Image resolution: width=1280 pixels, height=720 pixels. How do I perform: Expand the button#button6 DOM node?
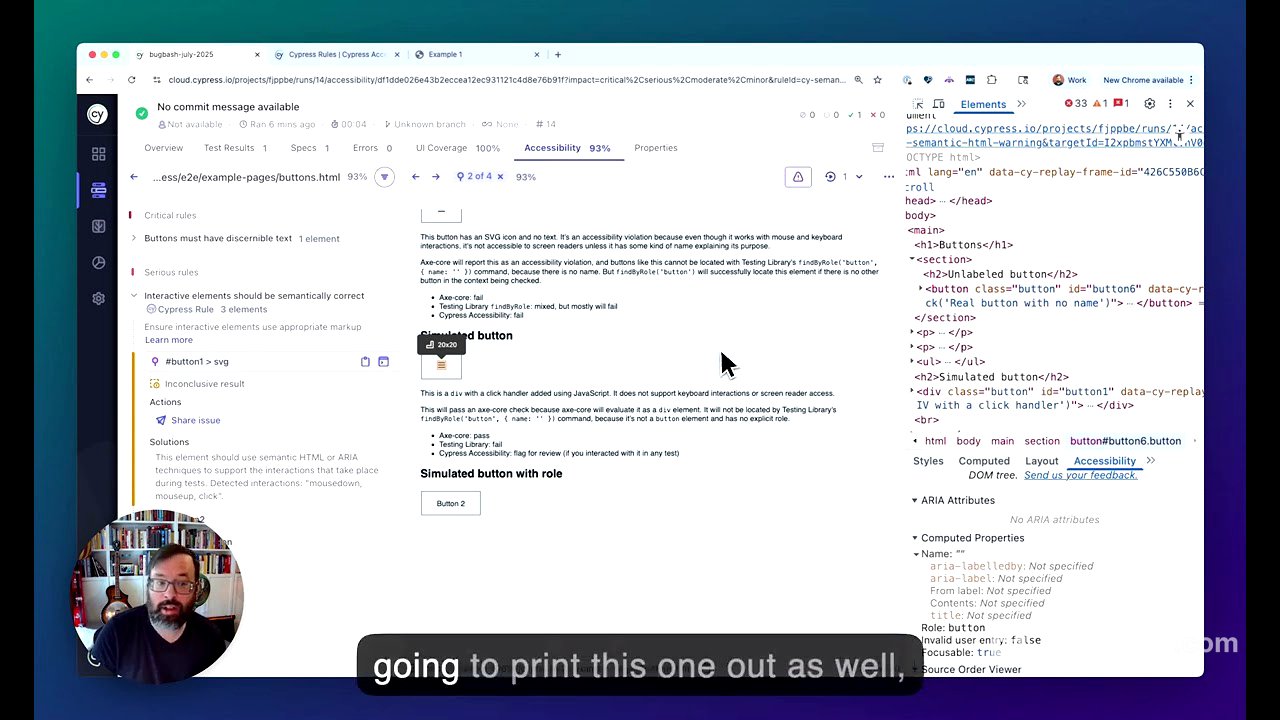(921, 289)
